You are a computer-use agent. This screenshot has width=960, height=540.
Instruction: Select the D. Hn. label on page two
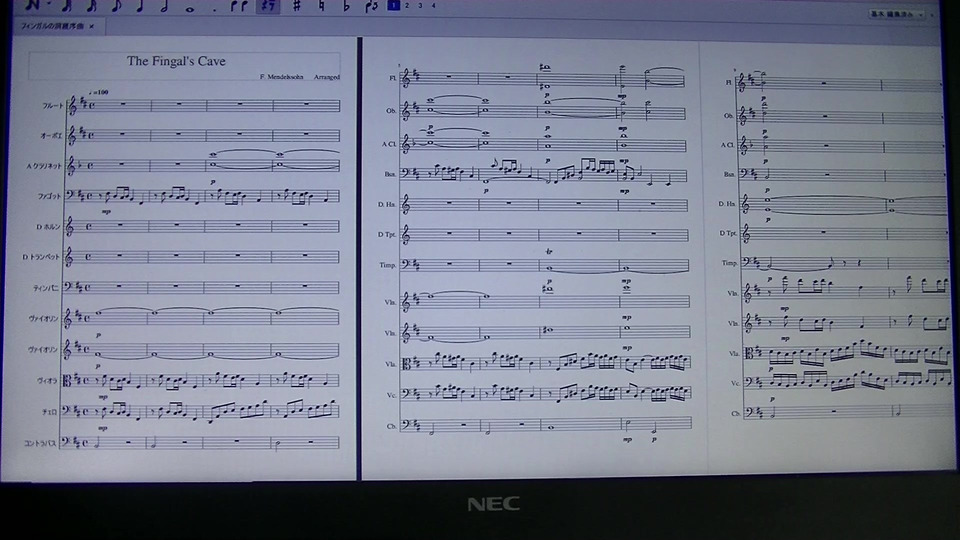387,204
